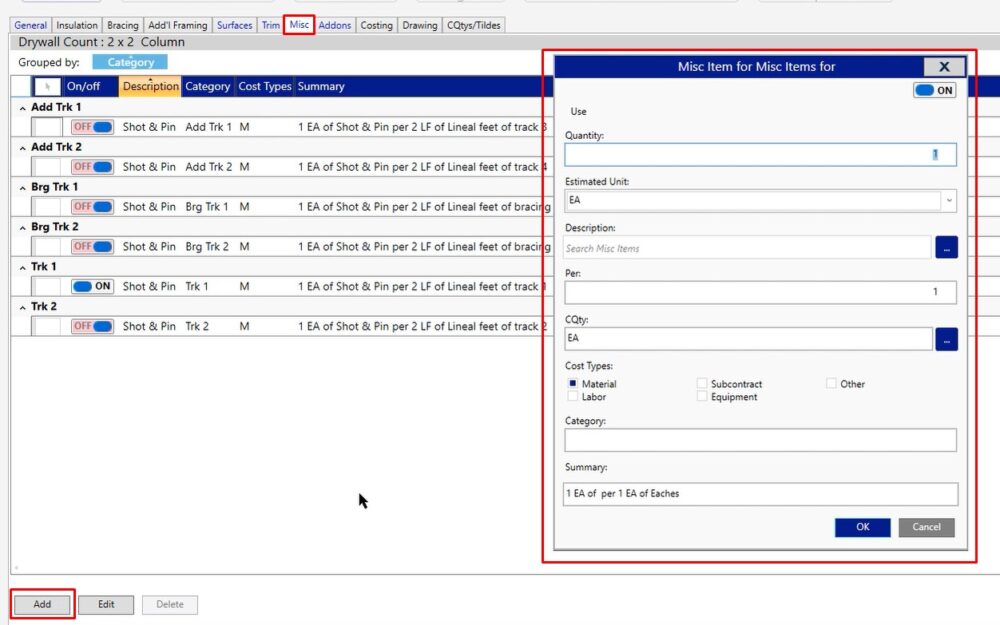Screen dimensions: 1000x625
Task: Check the Labor cost type box
Action: coord(573,397)
